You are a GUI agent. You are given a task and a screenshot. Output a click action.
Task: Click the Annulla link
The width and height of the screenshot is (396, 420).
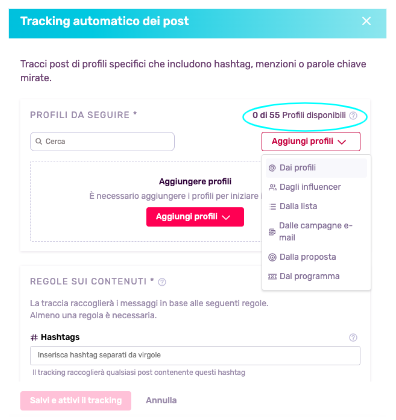161,400
